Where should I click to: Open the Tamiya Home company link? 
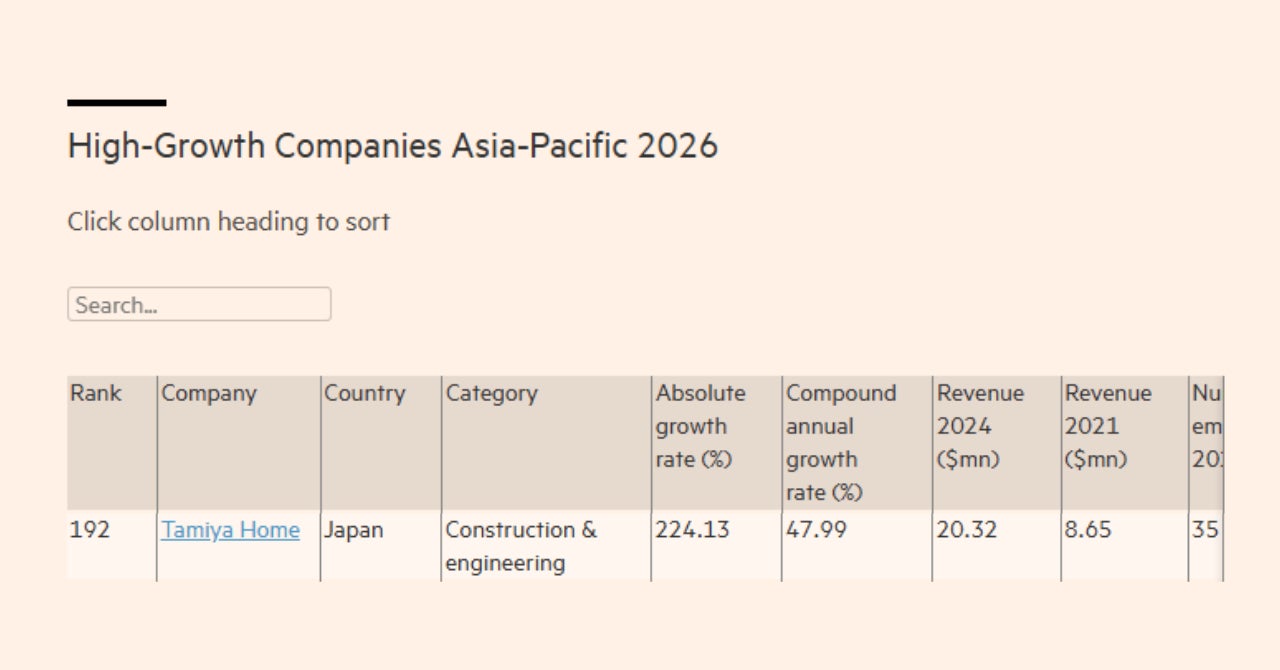click(231, 530)
